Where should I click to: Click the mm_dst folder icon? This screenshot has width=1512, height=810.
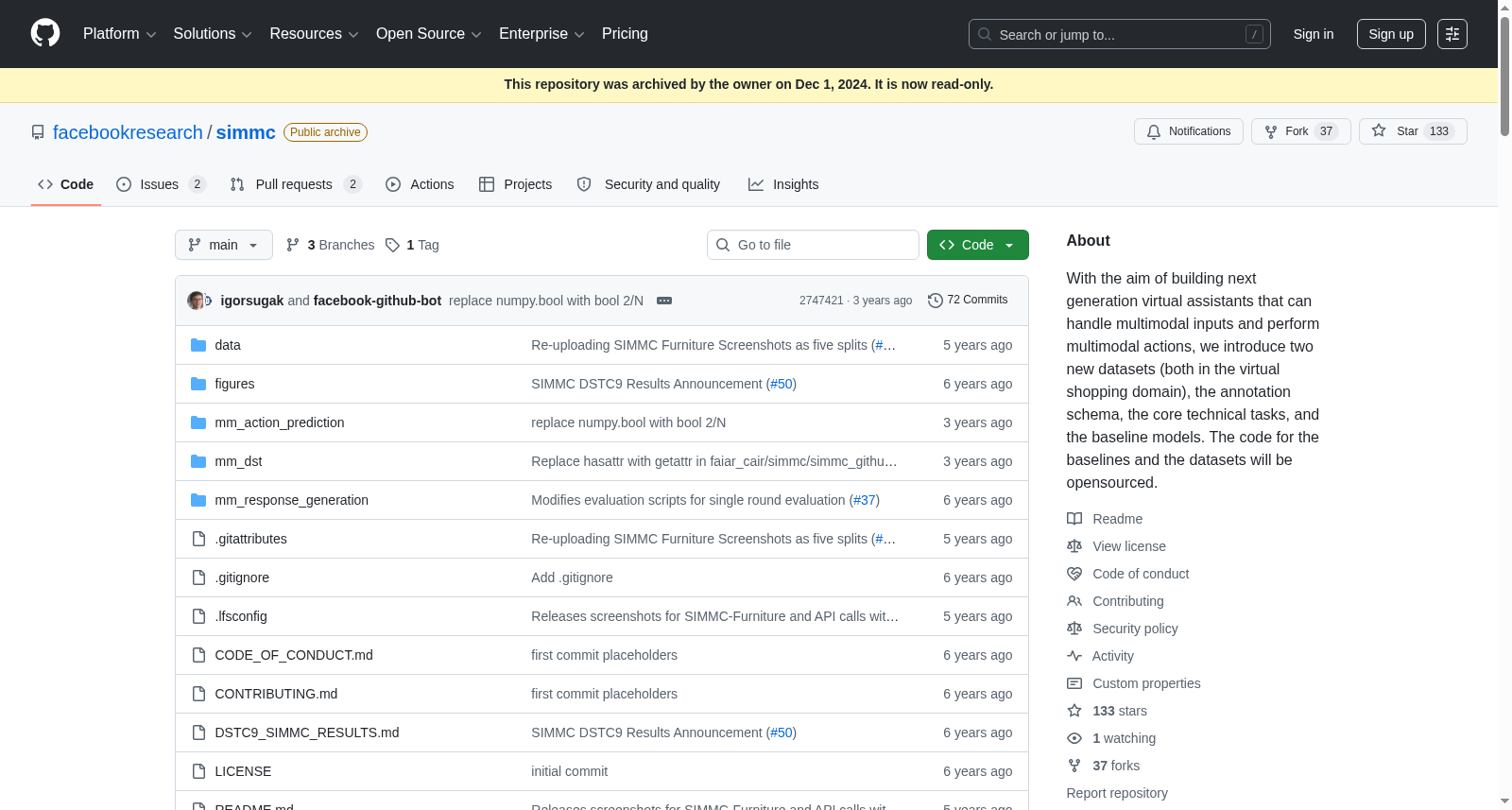pyautogui.click(x=198, y=461)
